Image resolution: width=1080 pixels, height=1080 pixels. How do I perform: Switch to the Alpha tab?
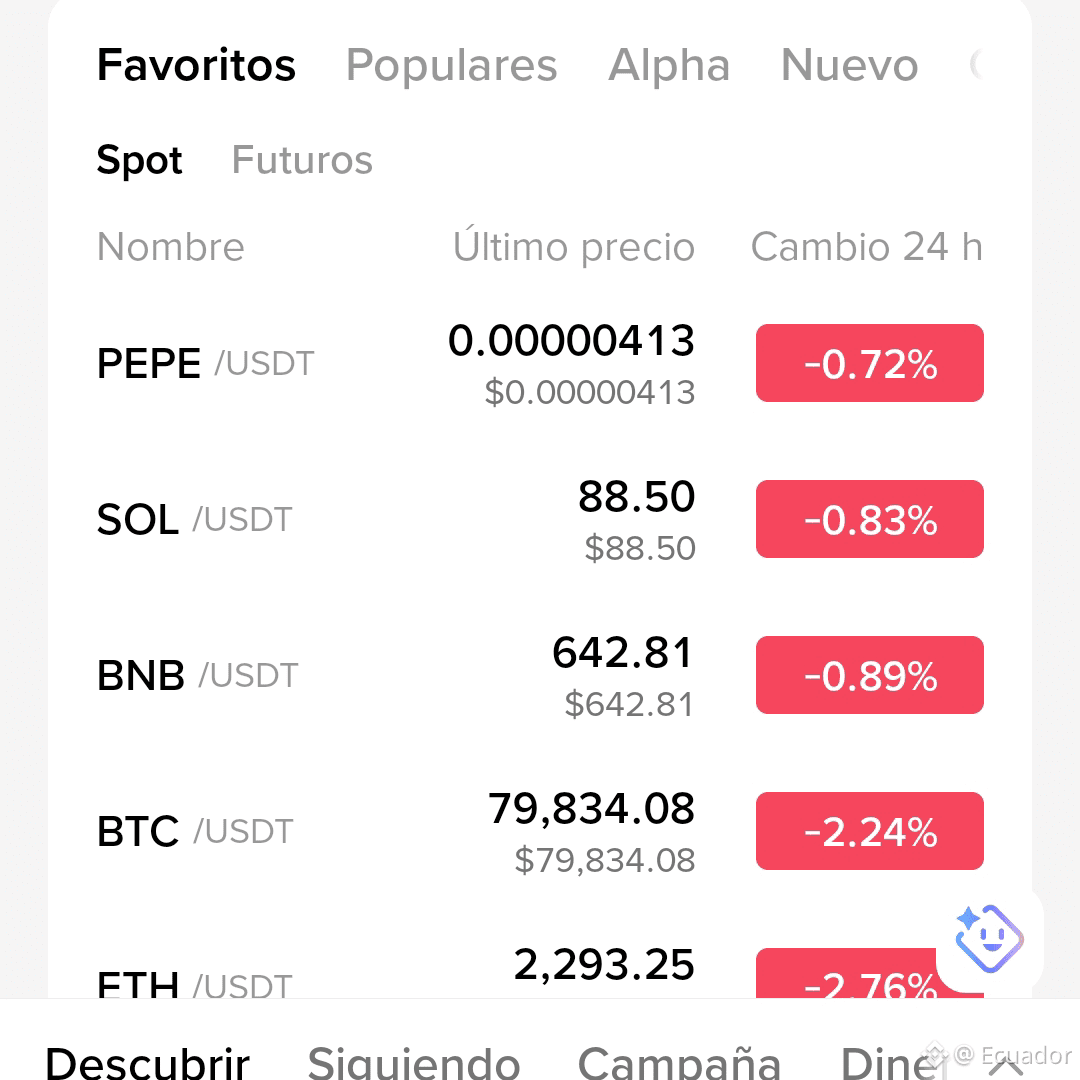pyautogui.click(x=669, y=65)
